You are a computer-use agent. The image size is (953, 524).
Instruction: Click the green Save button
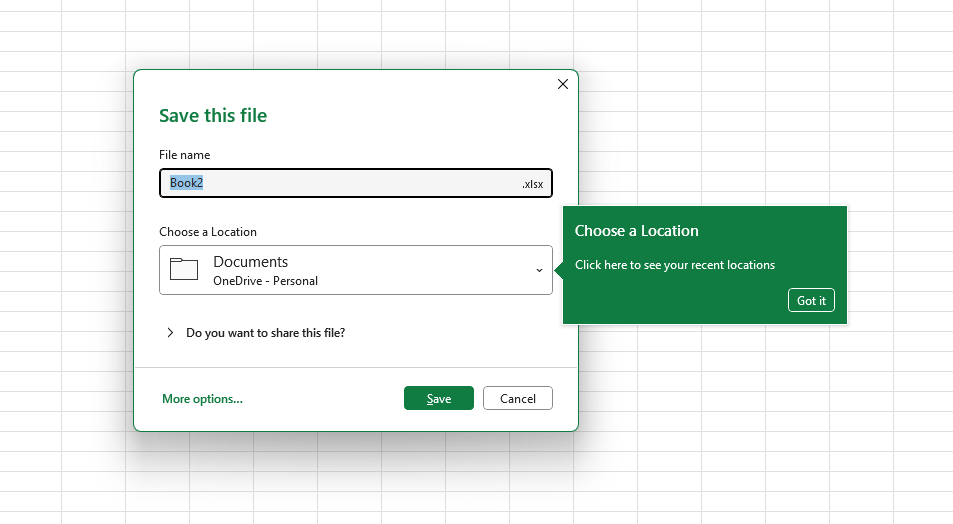coord(439,398)
